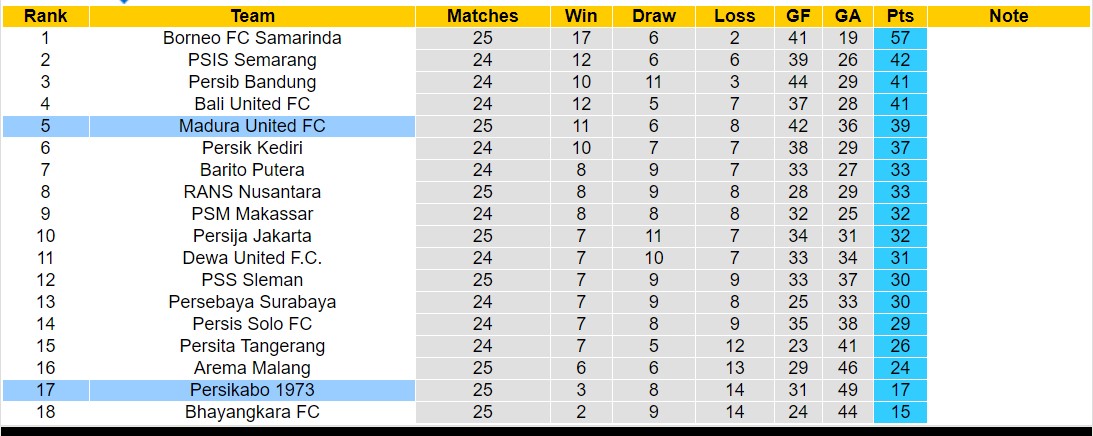Image resolution: width=1093 pixels, height=436 pixels.
Task: Select highlighted Persikabo 1973 row
Action: point(252,390)
